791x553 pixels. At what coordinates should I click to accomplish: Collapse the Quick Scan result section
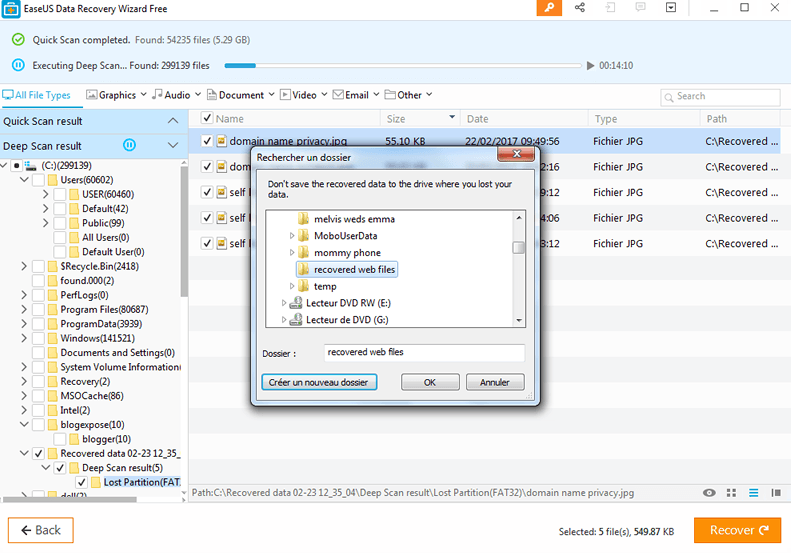click(x=173, y=121)
